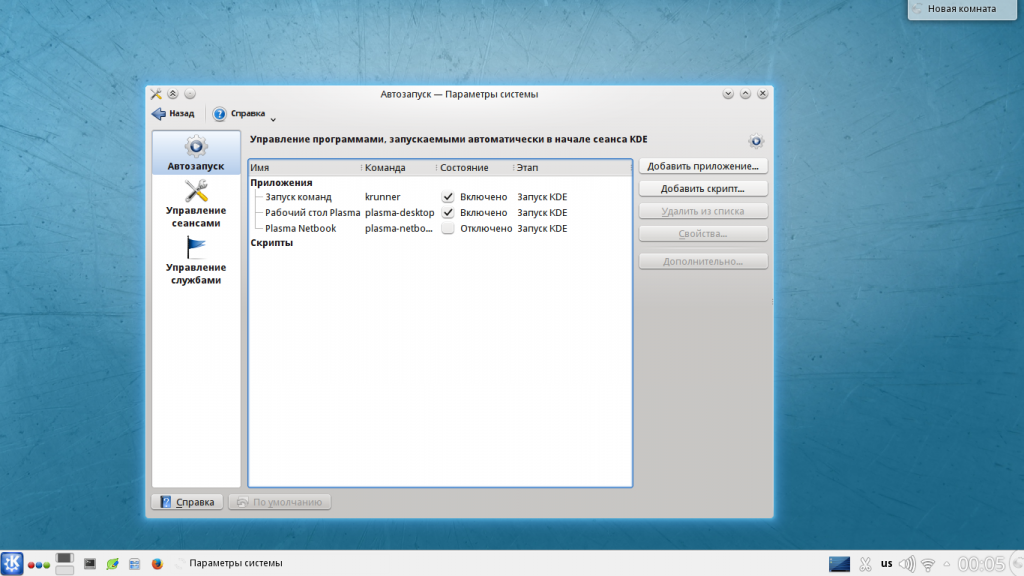
Task: Click the Новая комната desktop widget
Action: 963,9
